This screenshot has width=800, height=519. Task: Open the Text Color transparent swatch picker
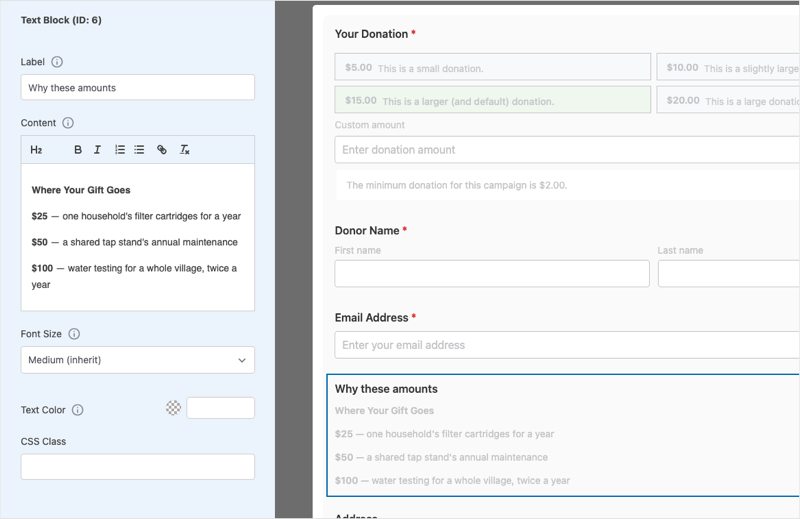[x=173, y=408]
